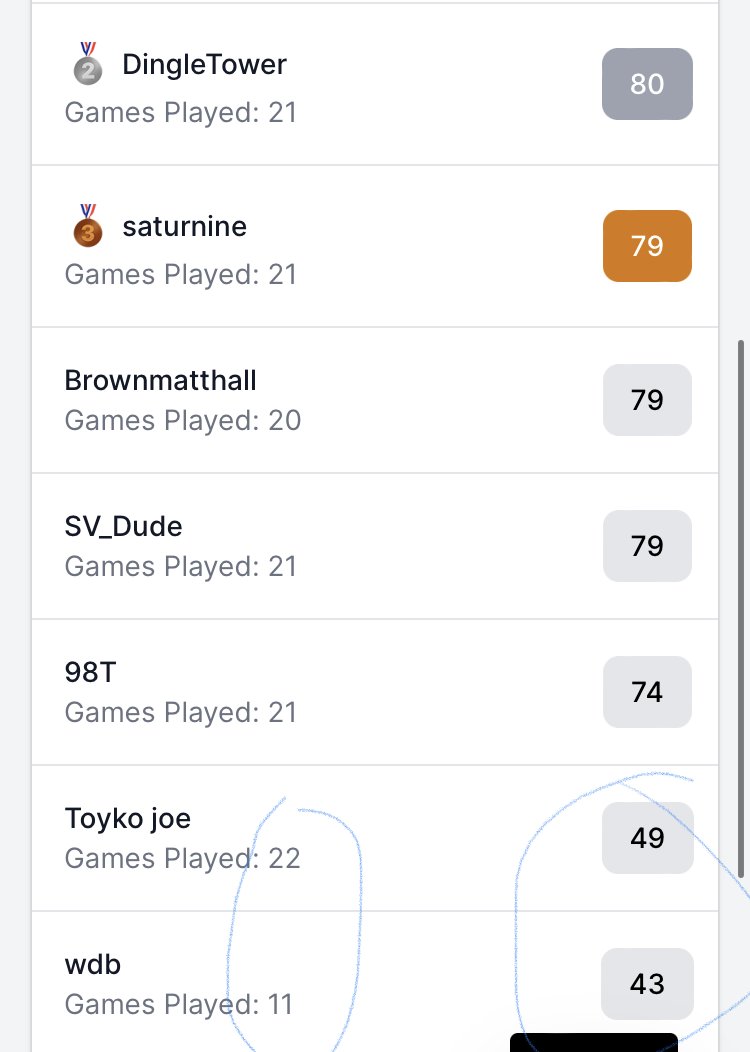
Task: Click Brownmatthall's 79 score badge
Action: (x=647, y=400)
